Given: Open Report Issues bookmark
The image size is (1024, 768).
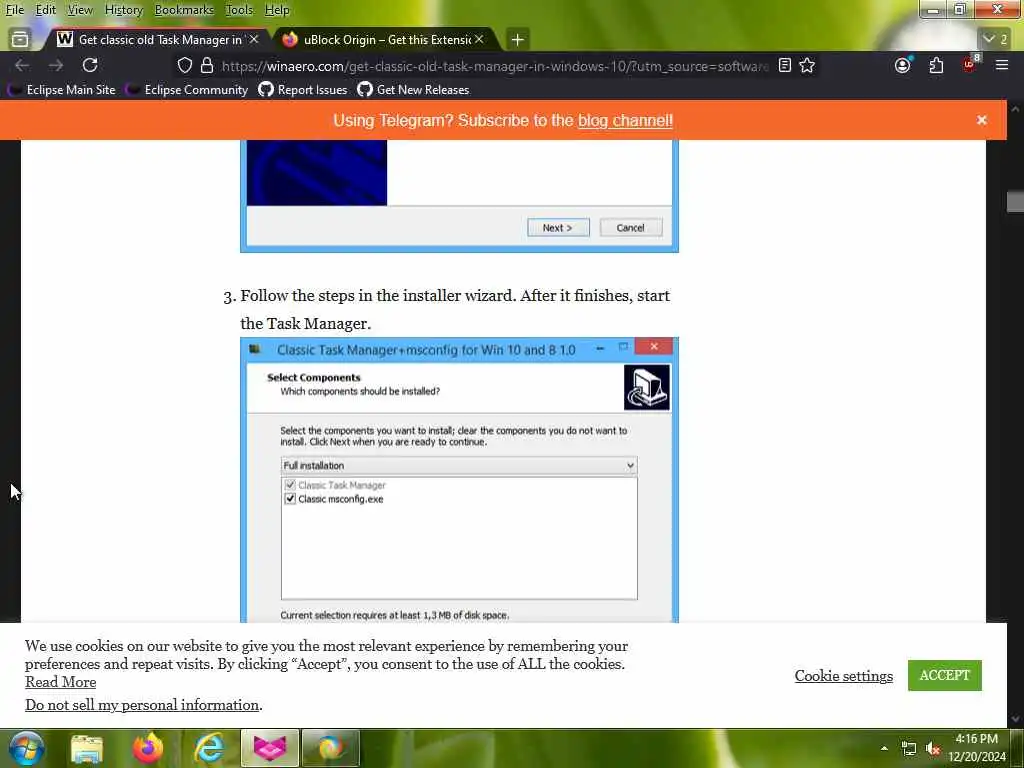Looking at the screenshot, I should coord(303,89).
